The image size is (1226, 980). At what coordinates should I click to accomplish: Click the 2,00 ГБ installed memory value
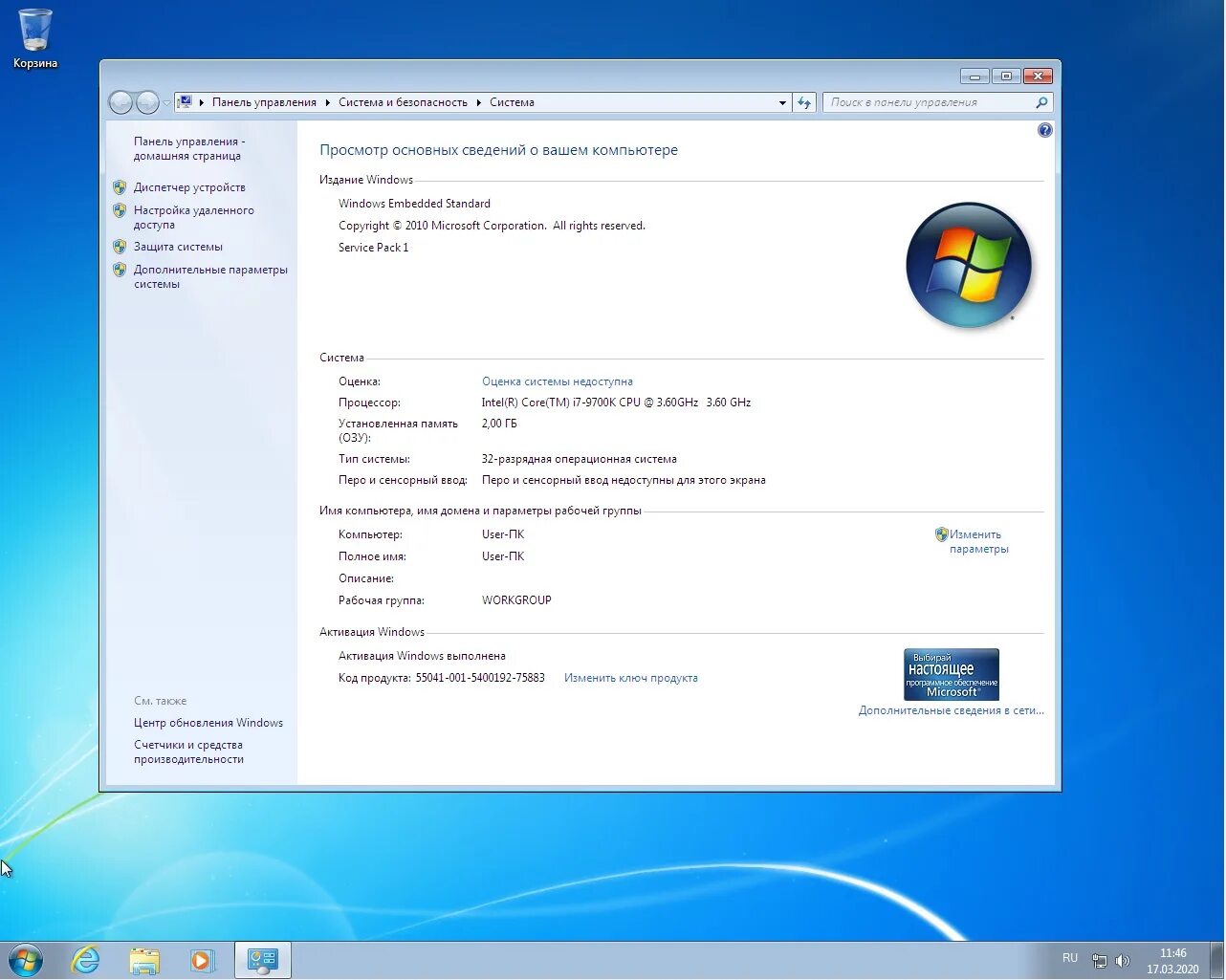pos(499,424)
